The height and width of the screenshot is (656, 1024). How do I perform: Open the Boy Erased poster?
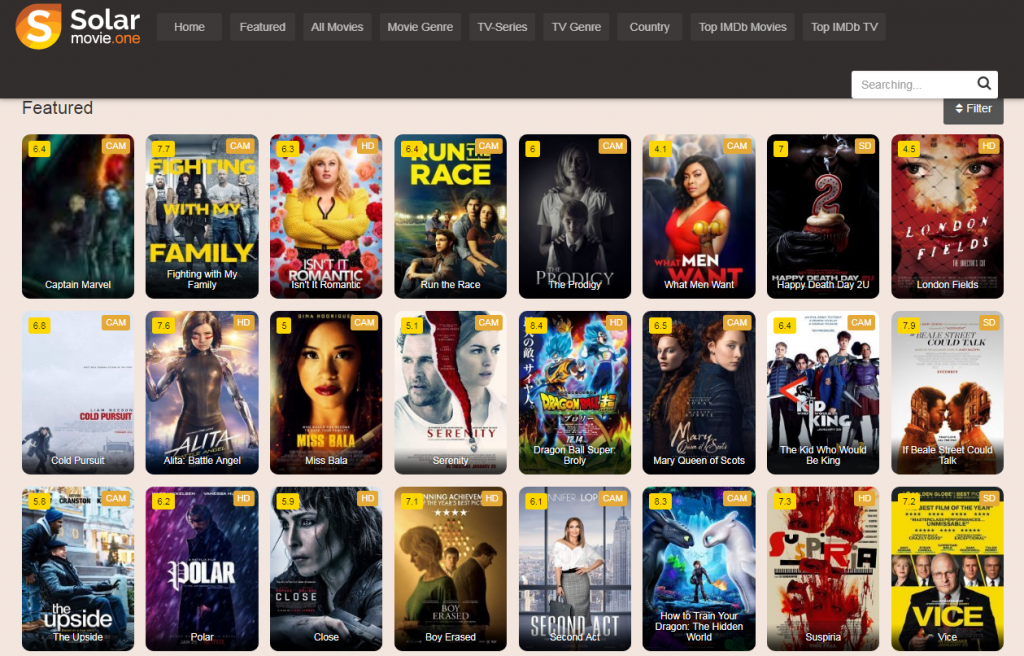(451, 568)
